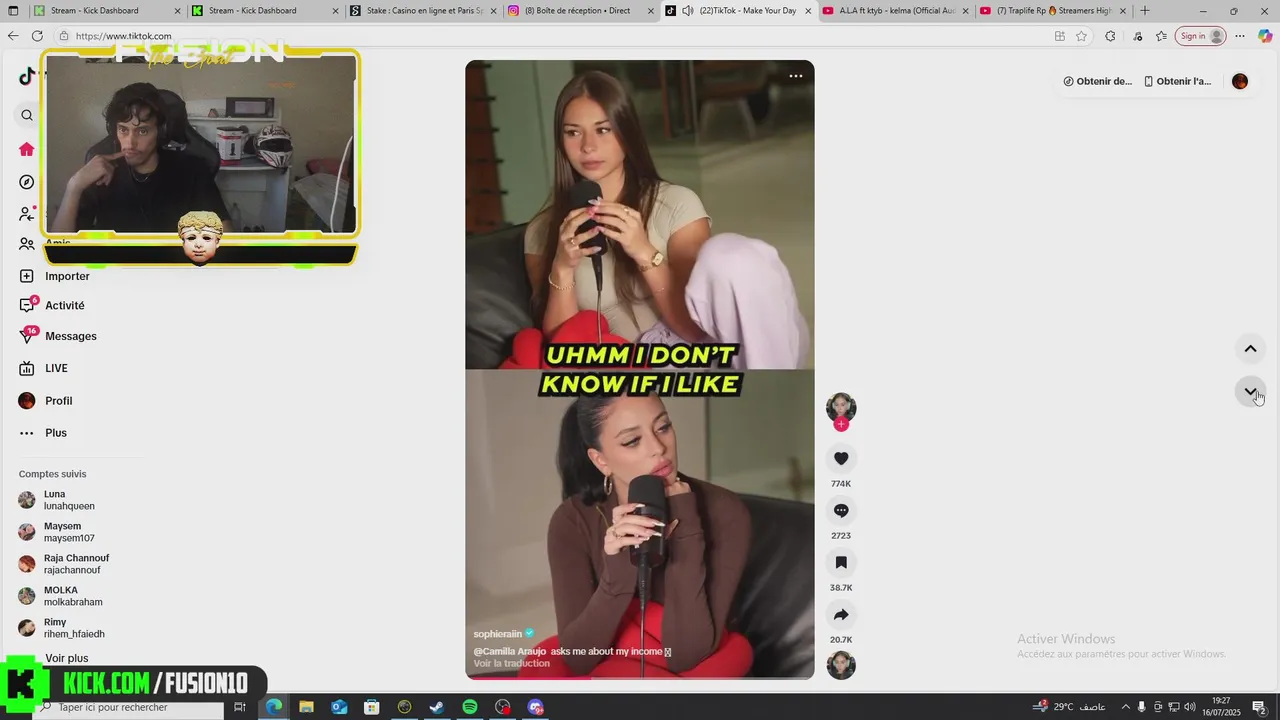Open the TikTok search icon in sidebar

click(27, 115)
